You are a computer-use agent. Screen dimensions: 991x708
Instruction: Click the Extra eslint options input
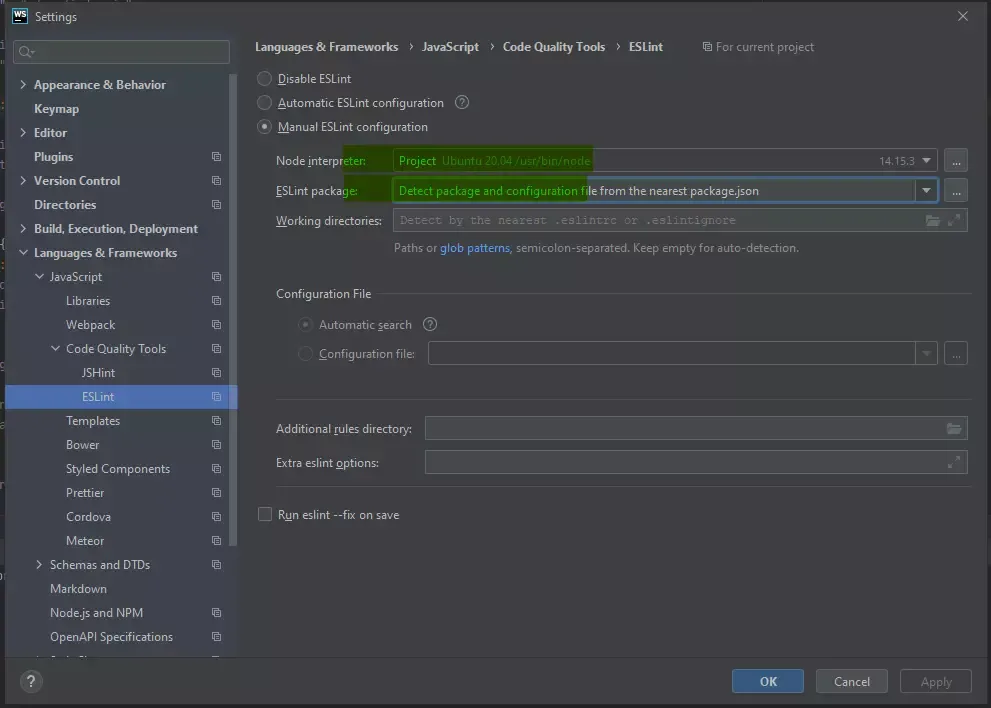point(696,462)
